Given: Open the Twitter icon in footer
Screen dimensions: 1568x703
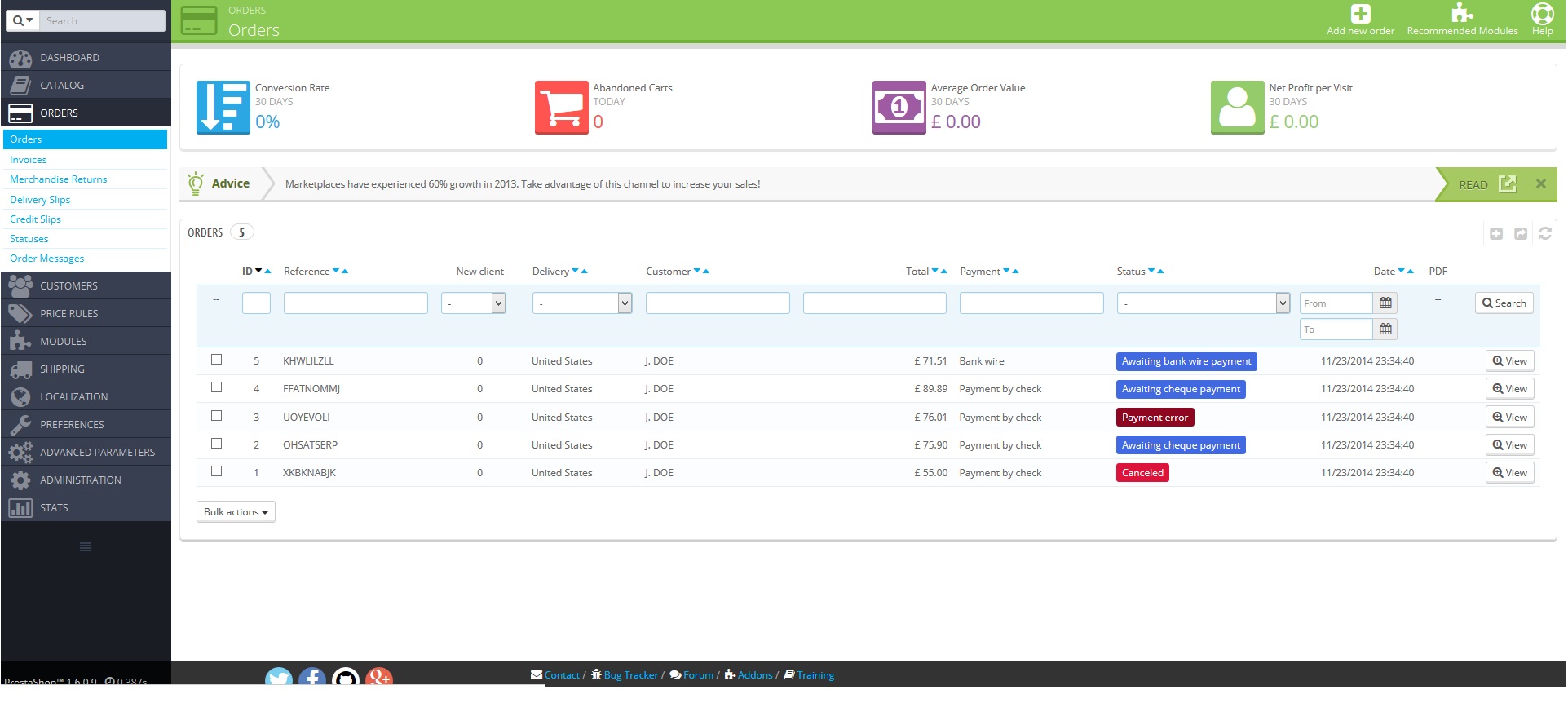Looking at the screenshot, I should tap(279, 677).
